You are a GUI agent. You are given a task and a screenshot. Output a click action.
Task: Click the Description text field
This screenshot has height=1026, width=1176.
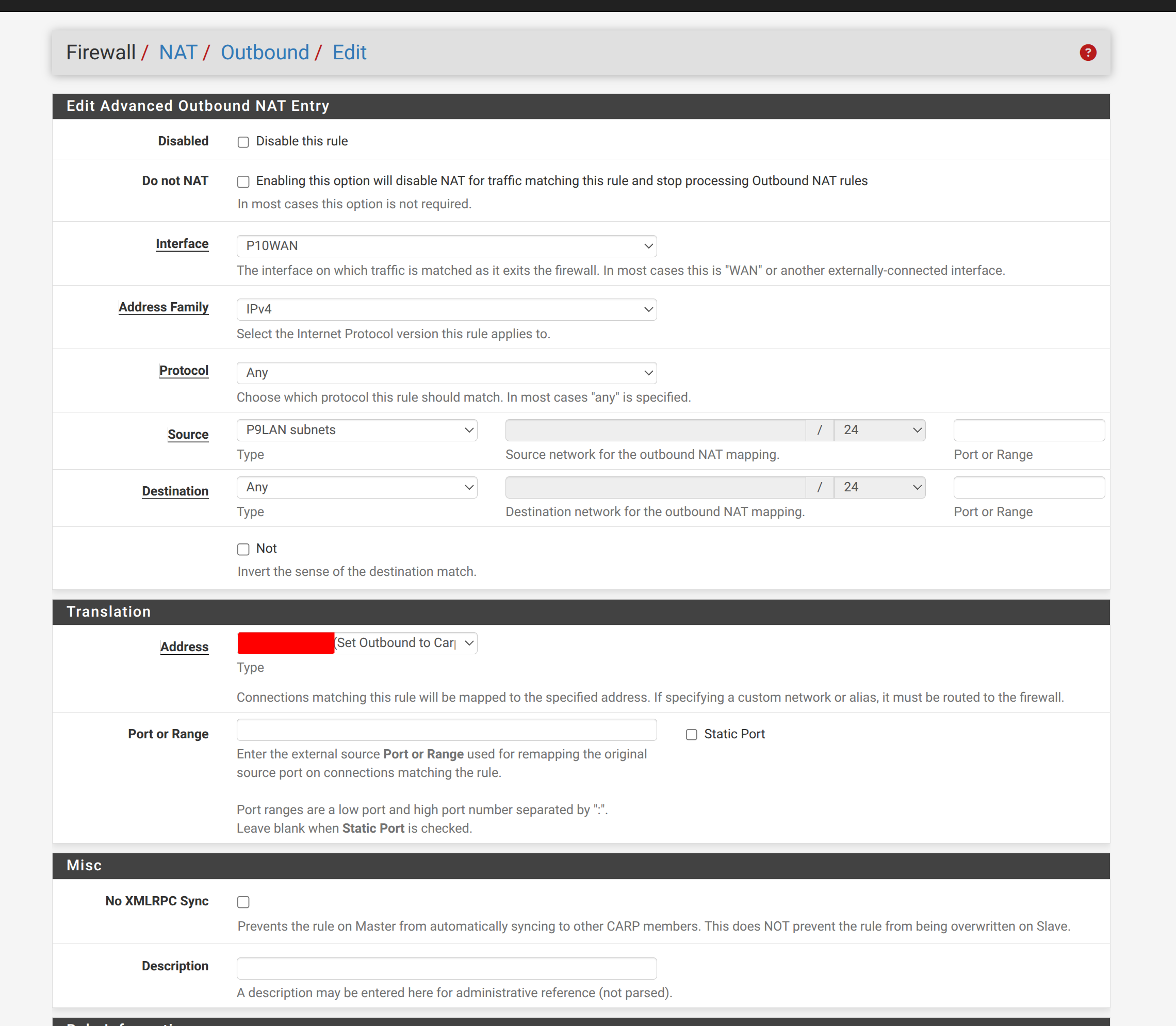446,968
